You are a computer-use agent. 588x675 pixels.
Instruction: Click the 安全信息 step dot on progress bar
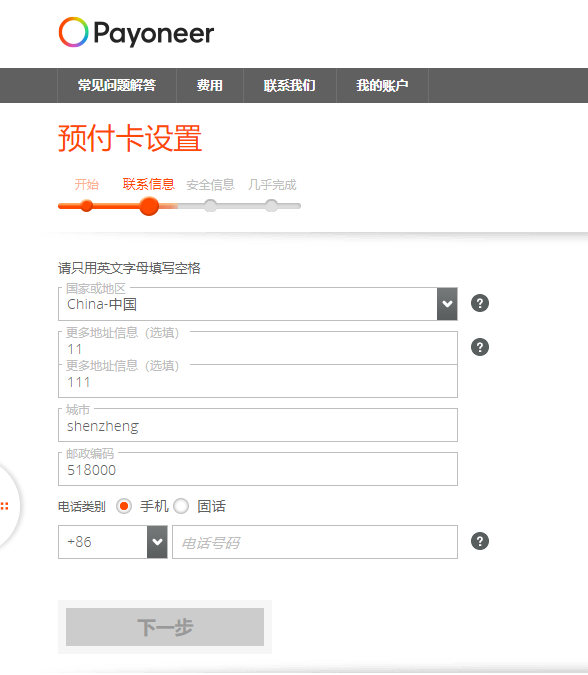coord(210,206)
